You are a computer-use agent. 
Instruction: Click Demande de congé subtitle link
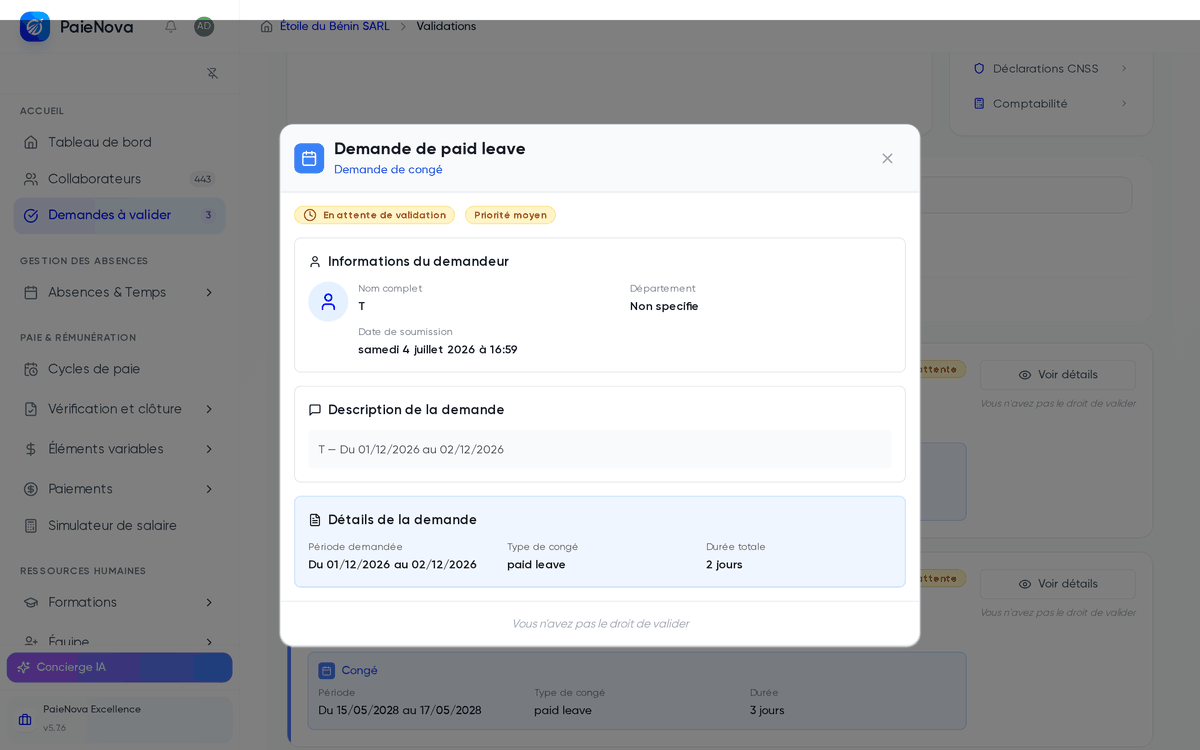coord(388,170)
